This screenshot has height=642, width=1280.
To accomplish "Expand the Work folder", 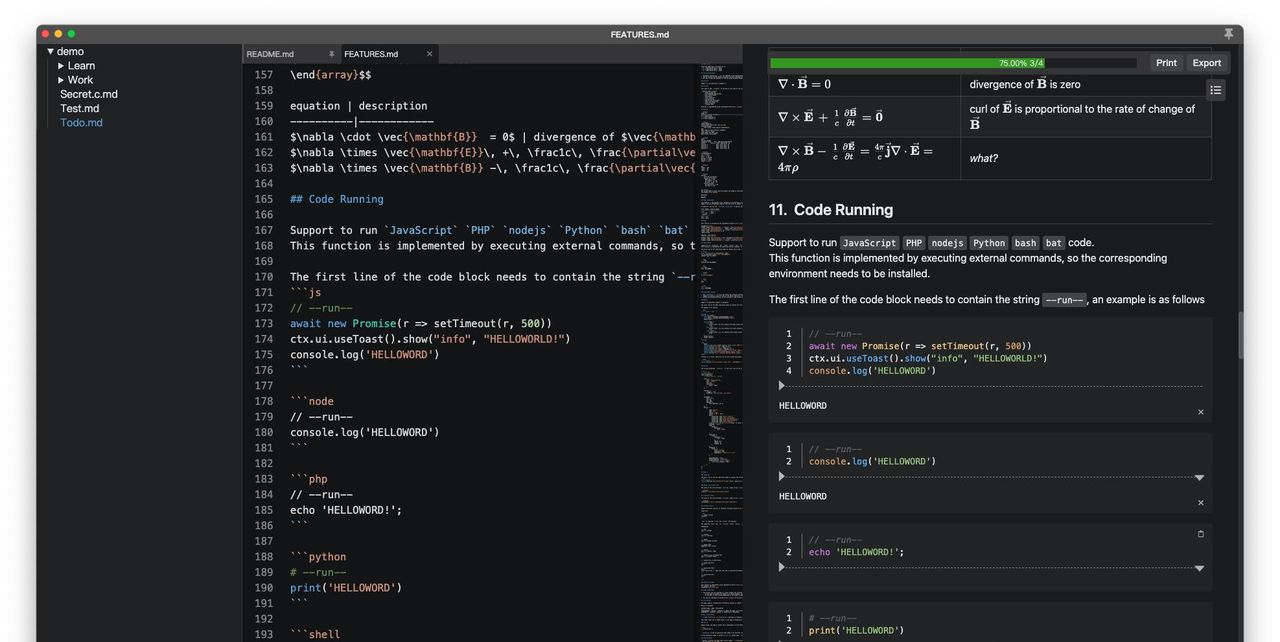I will click(61, 80).
